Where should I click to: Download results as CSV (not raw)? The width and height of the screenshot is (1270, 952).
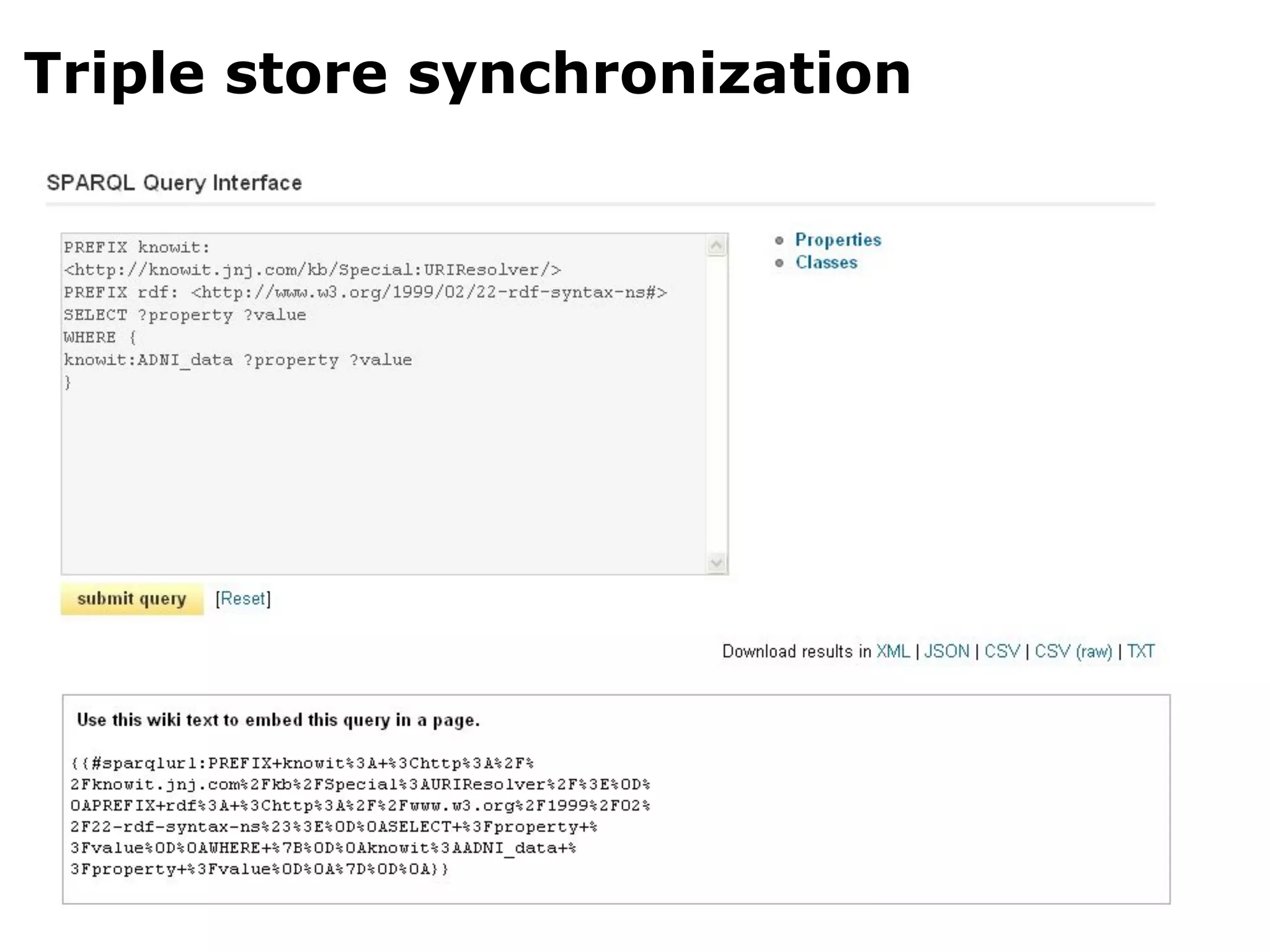[x=1001, y=651]
